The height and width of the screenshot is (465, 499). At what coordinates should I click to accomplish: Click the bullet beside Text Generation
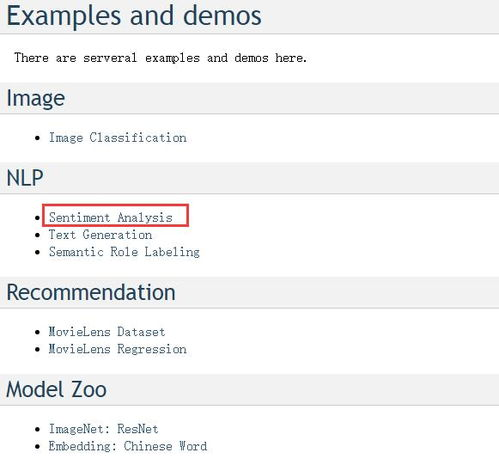[x=37, y=235]
